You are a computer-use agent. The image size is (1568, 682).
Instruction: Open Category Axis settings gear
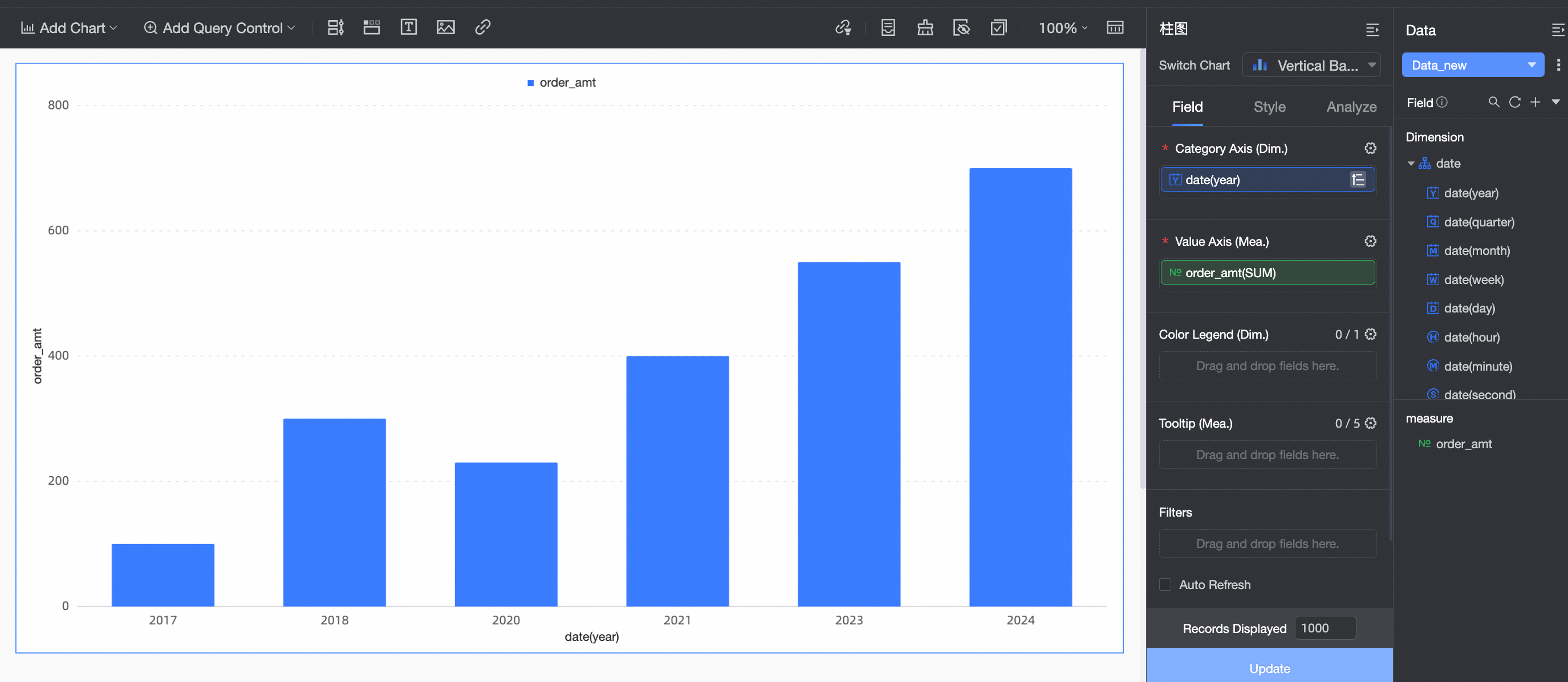1370,149
